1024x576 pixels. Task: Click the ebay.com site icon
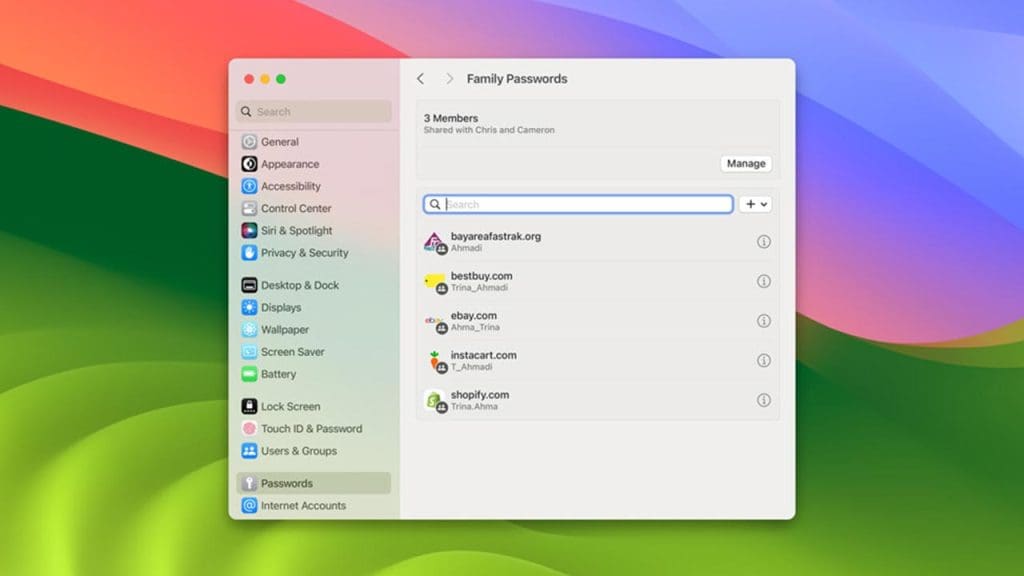pyautogui.click(x=435, y=321)
